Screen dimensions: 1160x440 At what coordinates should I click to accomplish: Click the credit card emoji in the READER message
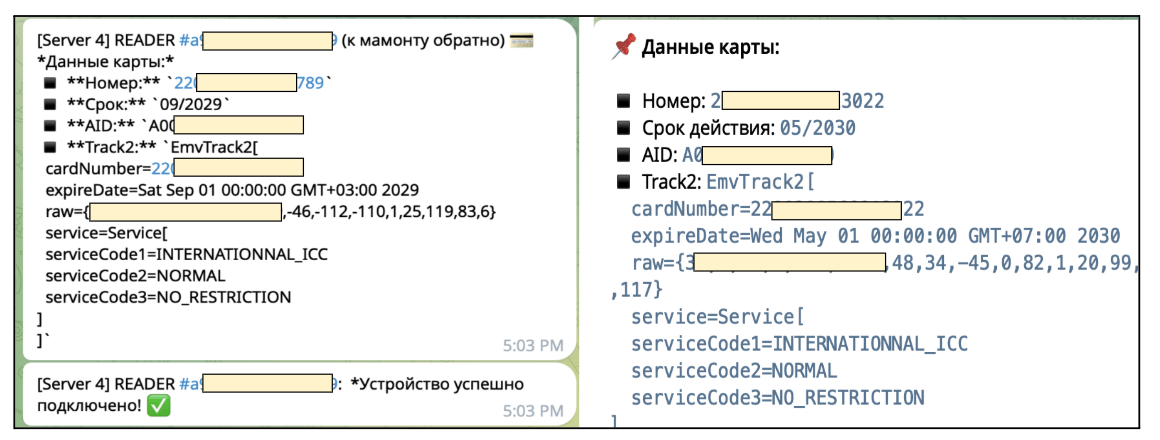[519, 42]
